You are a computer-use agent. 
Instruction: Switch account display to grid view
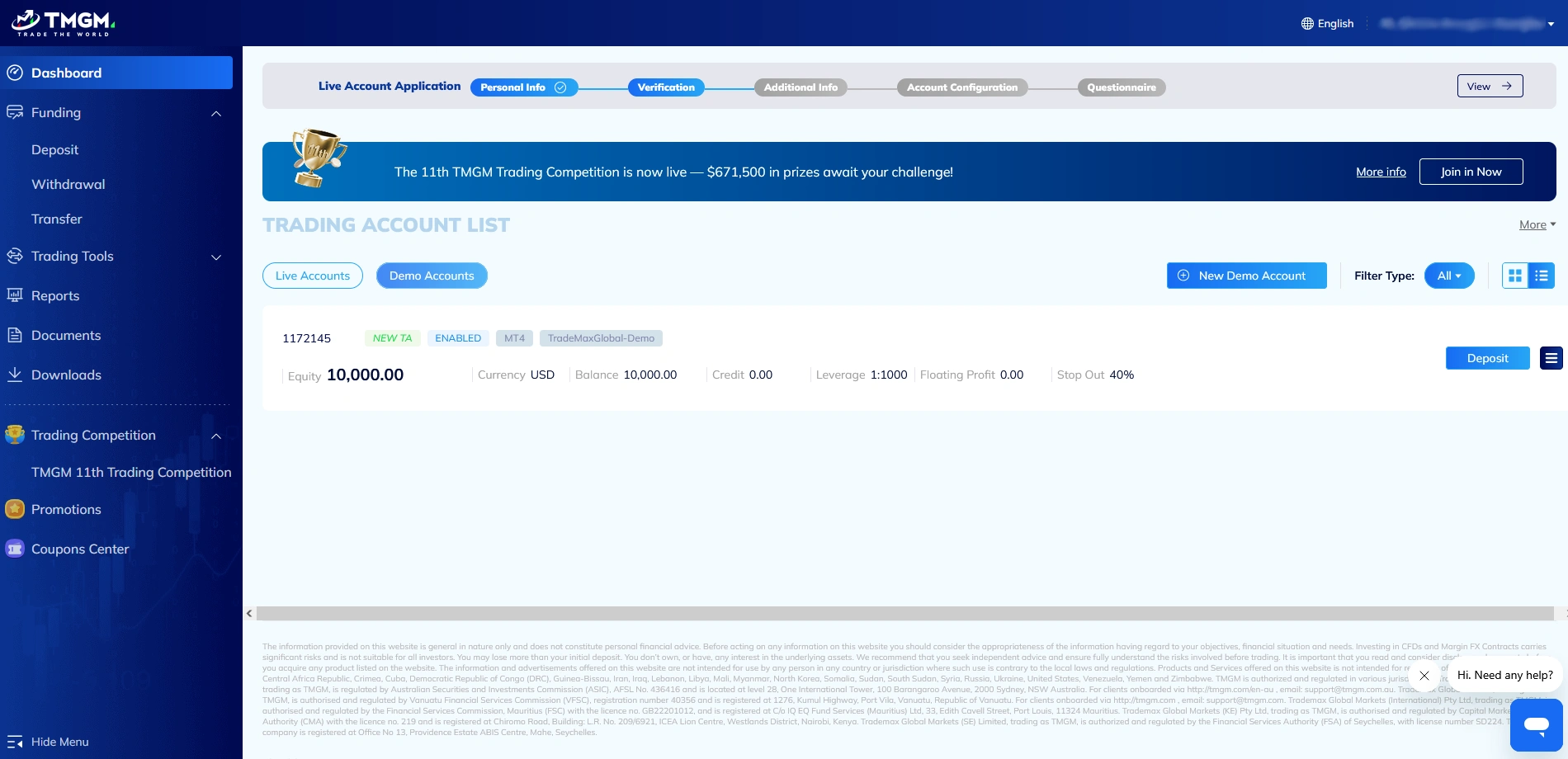pos(1514,276)
